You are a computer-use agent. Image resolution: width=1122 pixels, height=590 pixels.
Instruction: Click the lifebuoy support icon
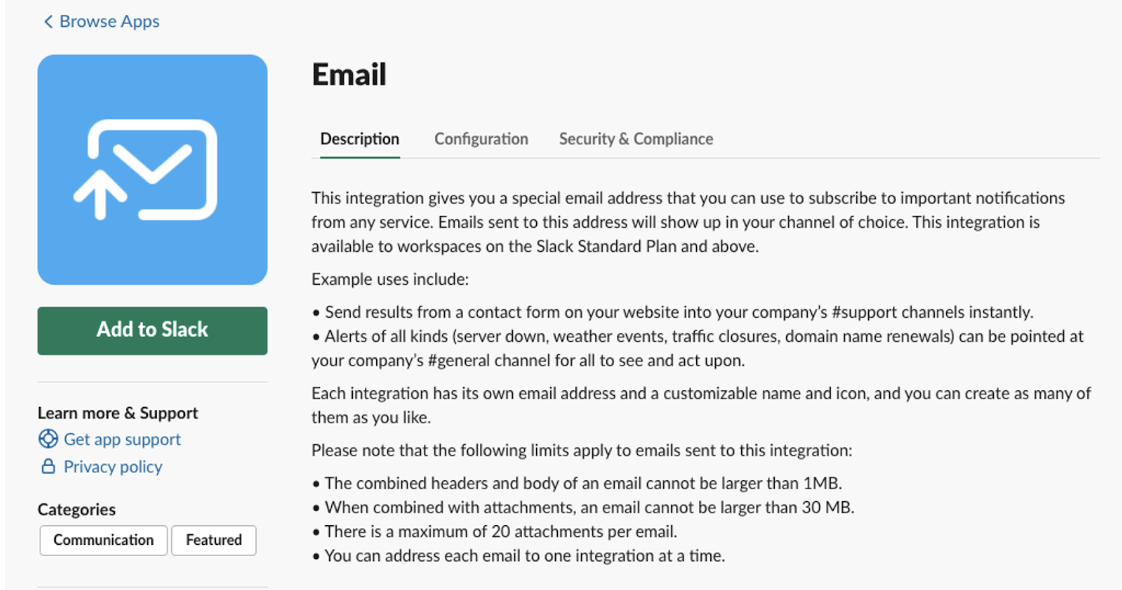pos(47,439)
